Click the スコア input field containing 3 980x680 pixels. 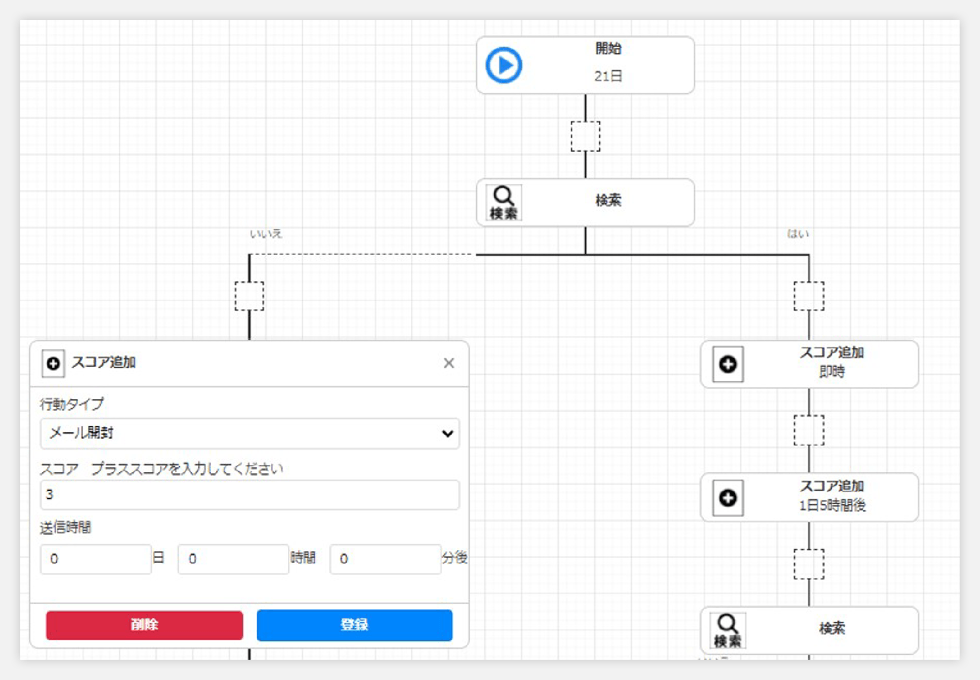250,494
